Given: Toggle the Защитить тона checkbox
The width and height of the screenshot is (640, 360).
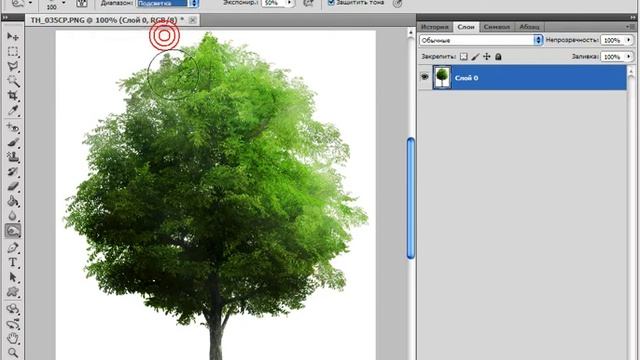Looking at the screenshot, I should pyautogui.click(x=331, y=2).
